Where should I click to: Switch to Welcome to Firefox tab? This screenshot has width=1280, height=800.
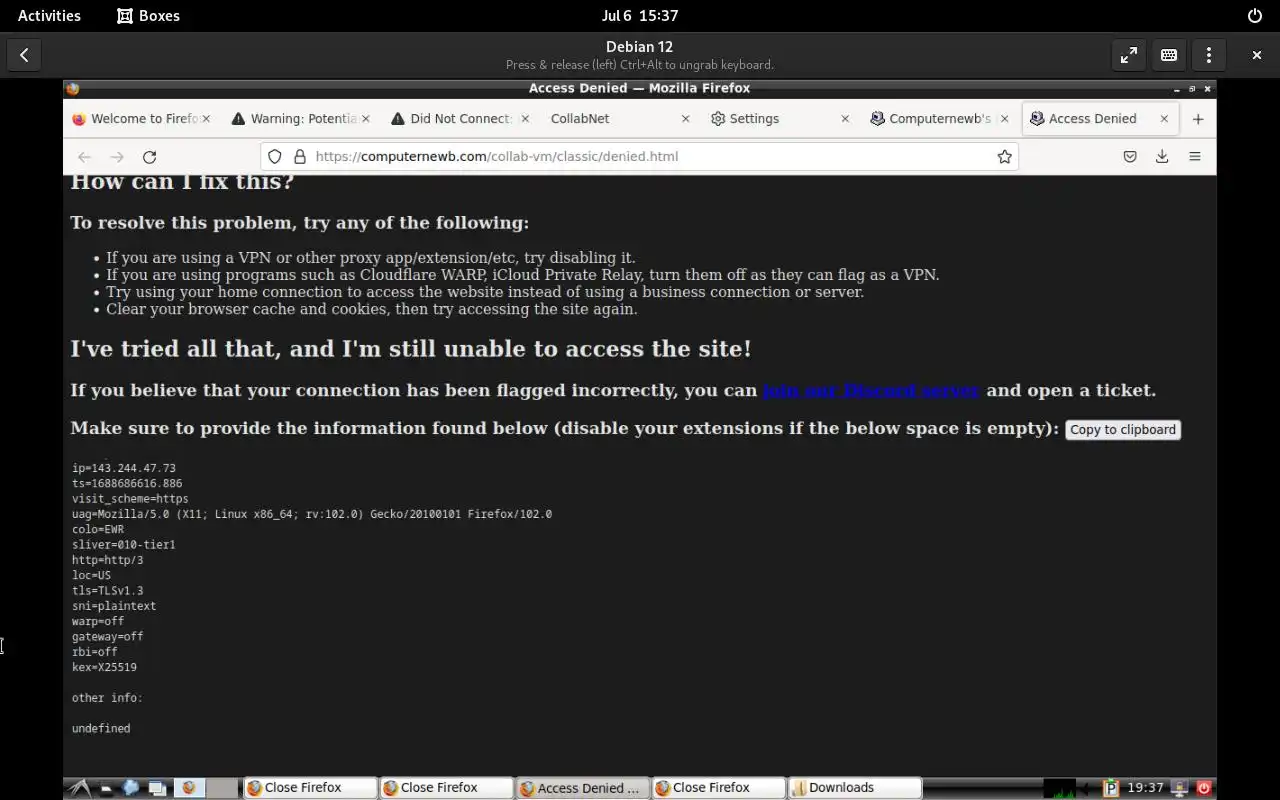(x=143, y=119)
